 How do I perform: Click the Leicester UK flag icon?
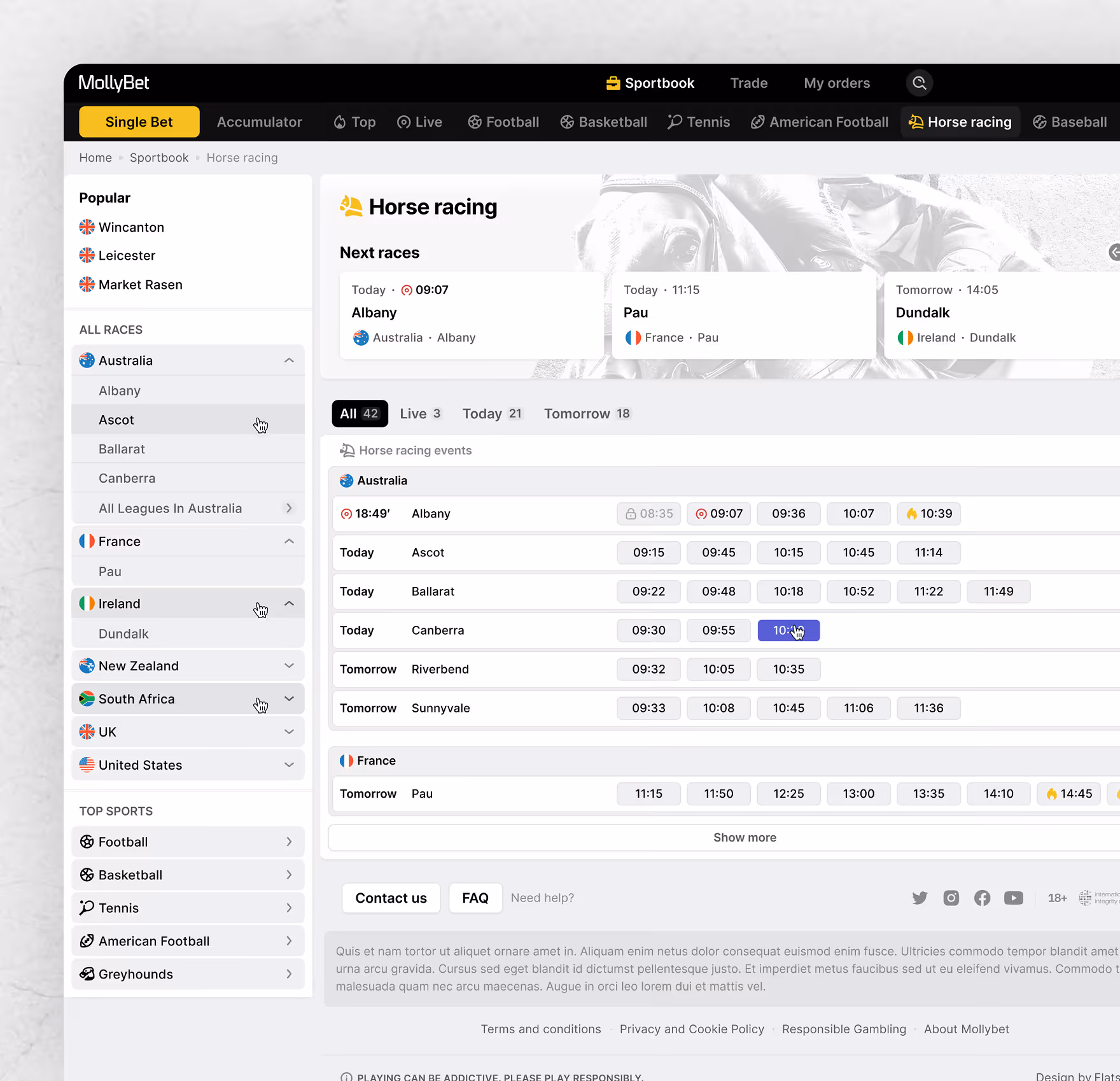click(87, 255)
